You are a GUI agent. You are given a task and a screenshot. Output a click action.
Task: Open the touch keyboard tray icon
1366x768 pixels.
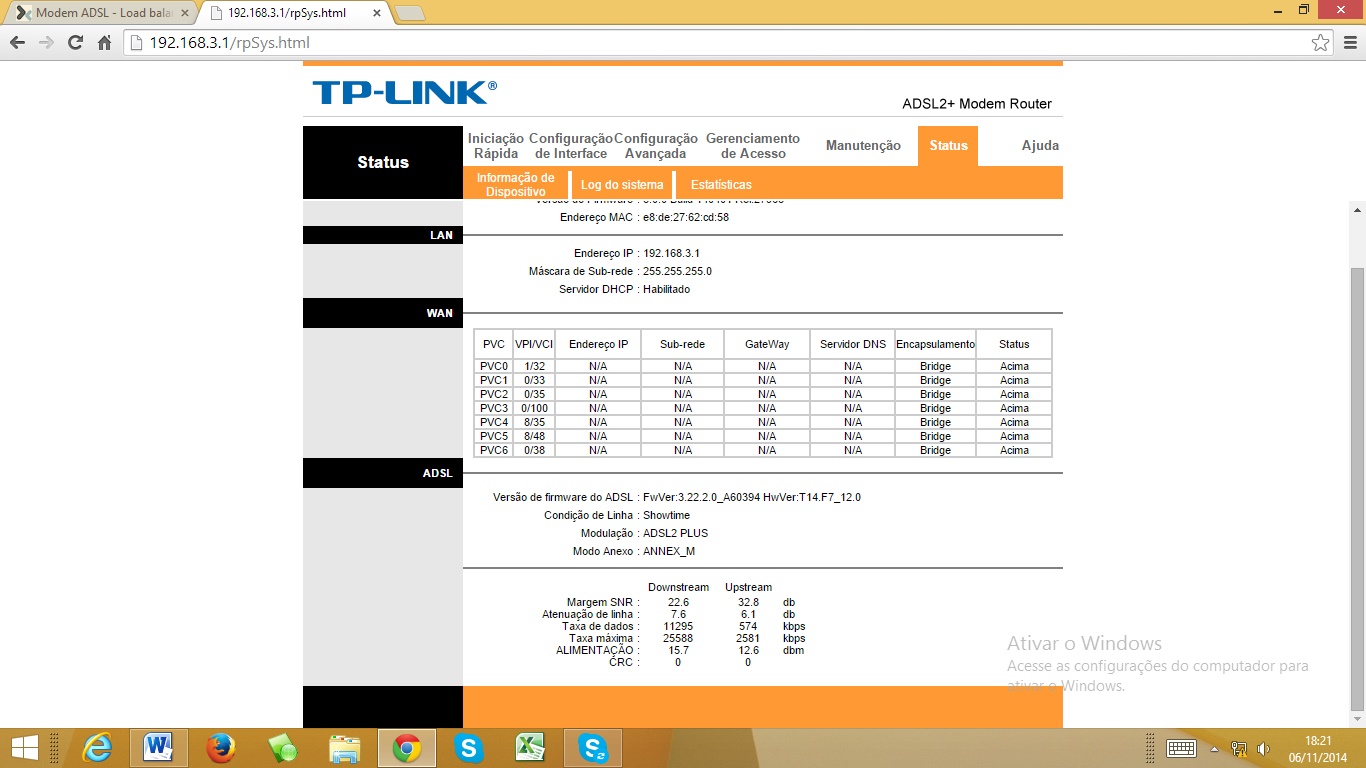[x=1181, y=748]
